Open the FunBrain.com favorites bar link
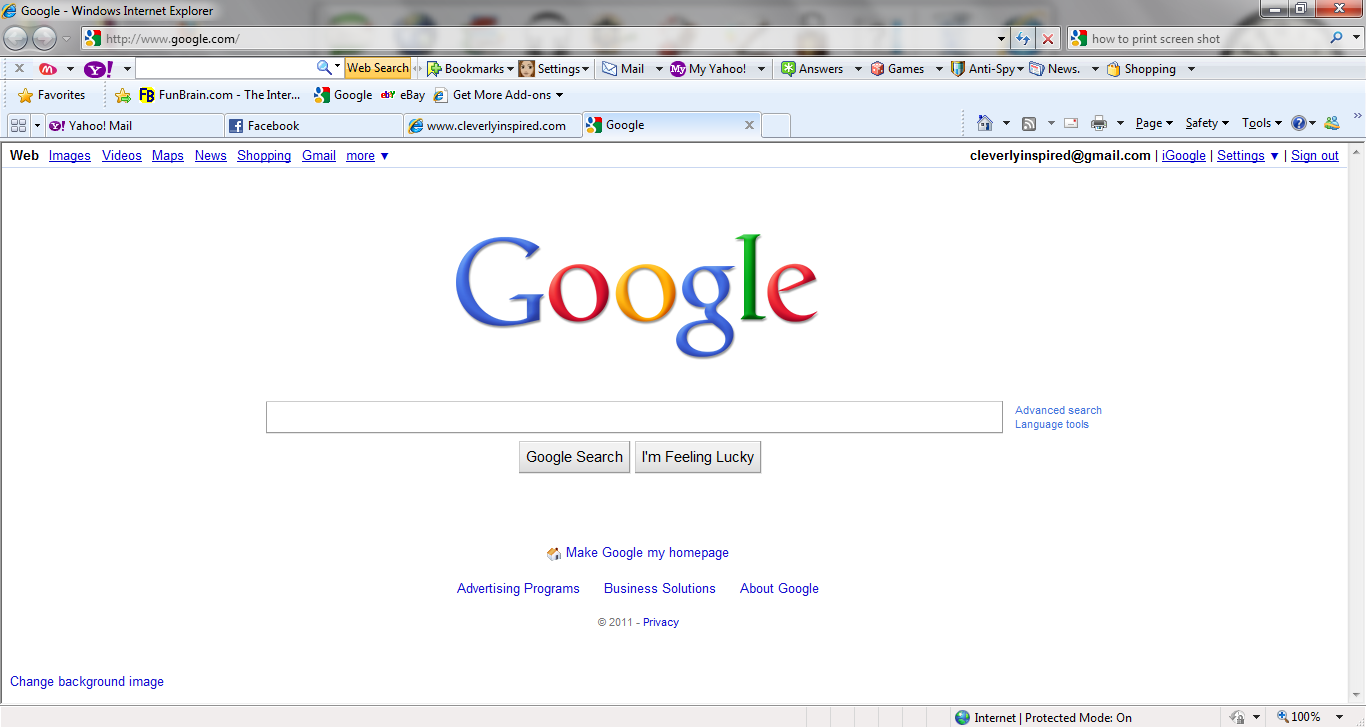This screenshot has height=728, width=1366. pyautogui.click(x=220, y=95)
